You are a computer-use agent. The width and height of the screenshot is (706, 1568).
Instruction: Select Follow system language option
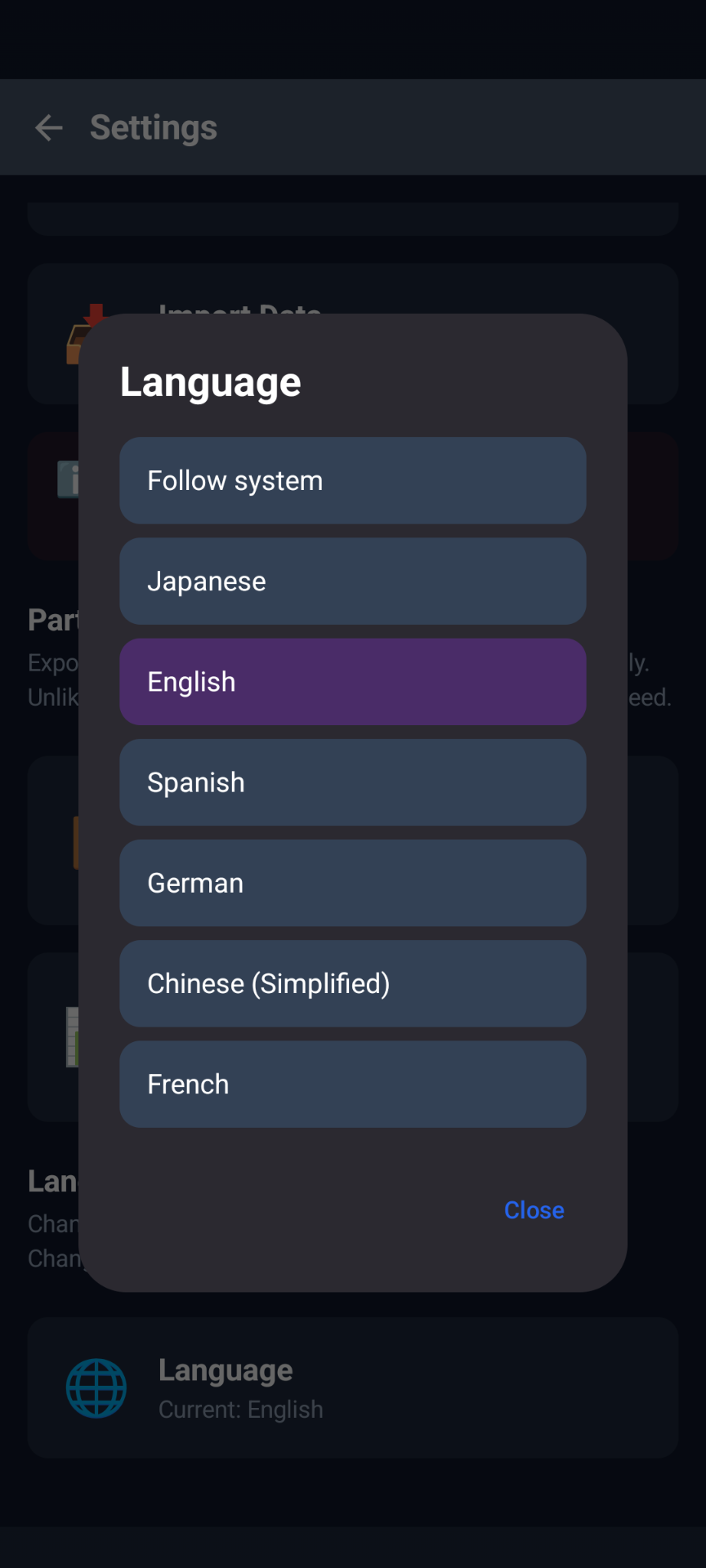(352, 481)
